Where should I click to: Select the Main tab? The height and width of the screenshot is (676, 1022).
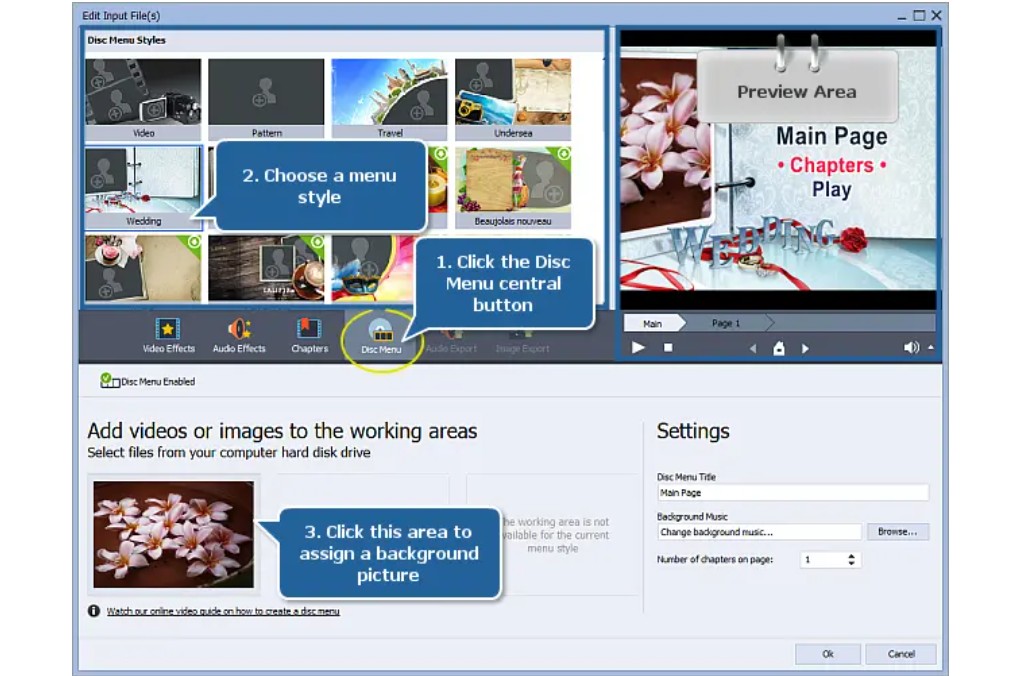point(655,323)
